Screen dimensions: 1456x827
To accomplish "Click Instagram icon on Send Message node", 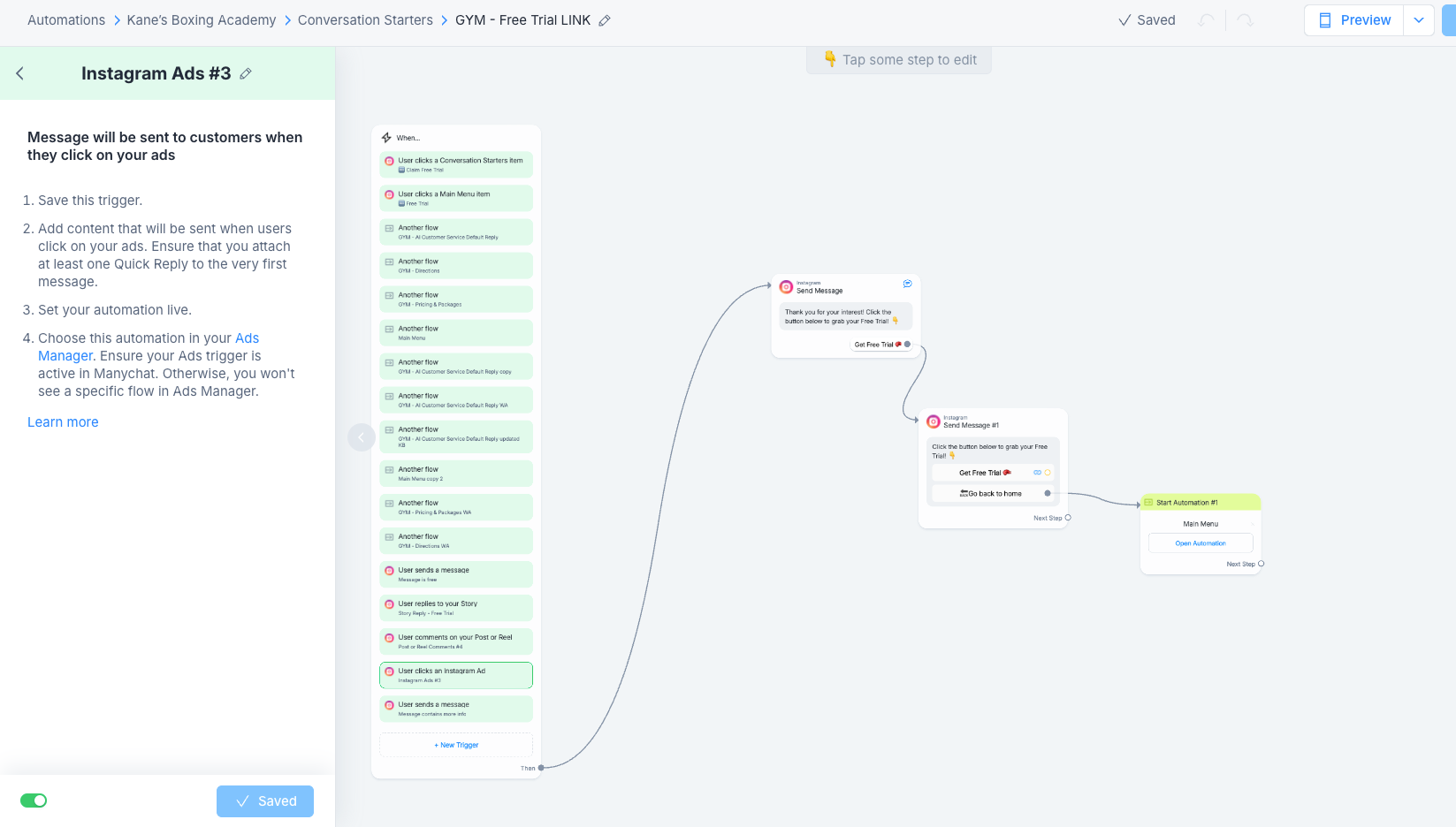I will click(x=786, y=286).
